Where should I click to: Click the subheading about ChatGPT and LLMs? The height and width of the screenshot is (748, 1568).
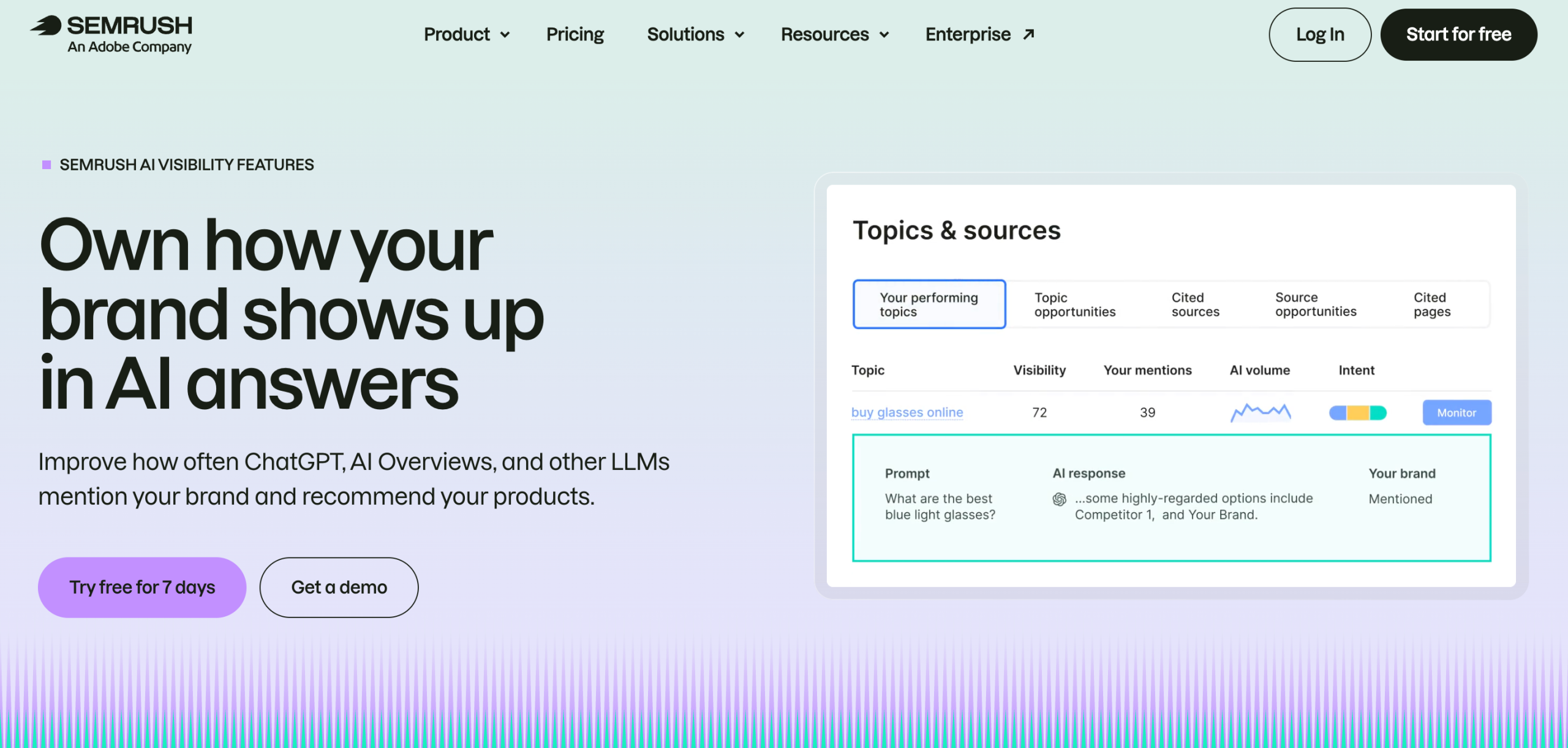coord(353,479)
